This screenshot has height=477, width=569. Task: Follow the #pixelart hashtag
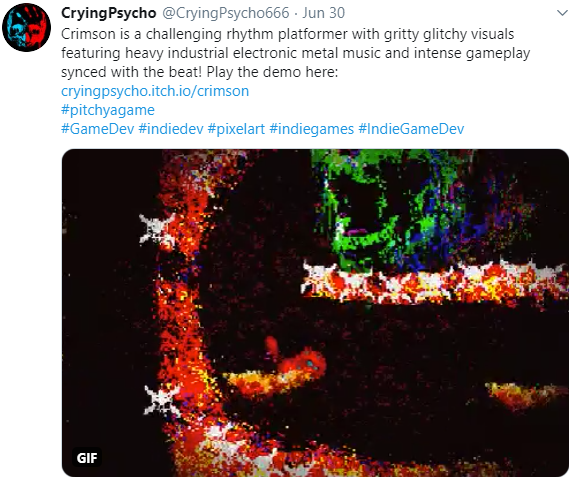pyautogui.click(x=236, y=129)
